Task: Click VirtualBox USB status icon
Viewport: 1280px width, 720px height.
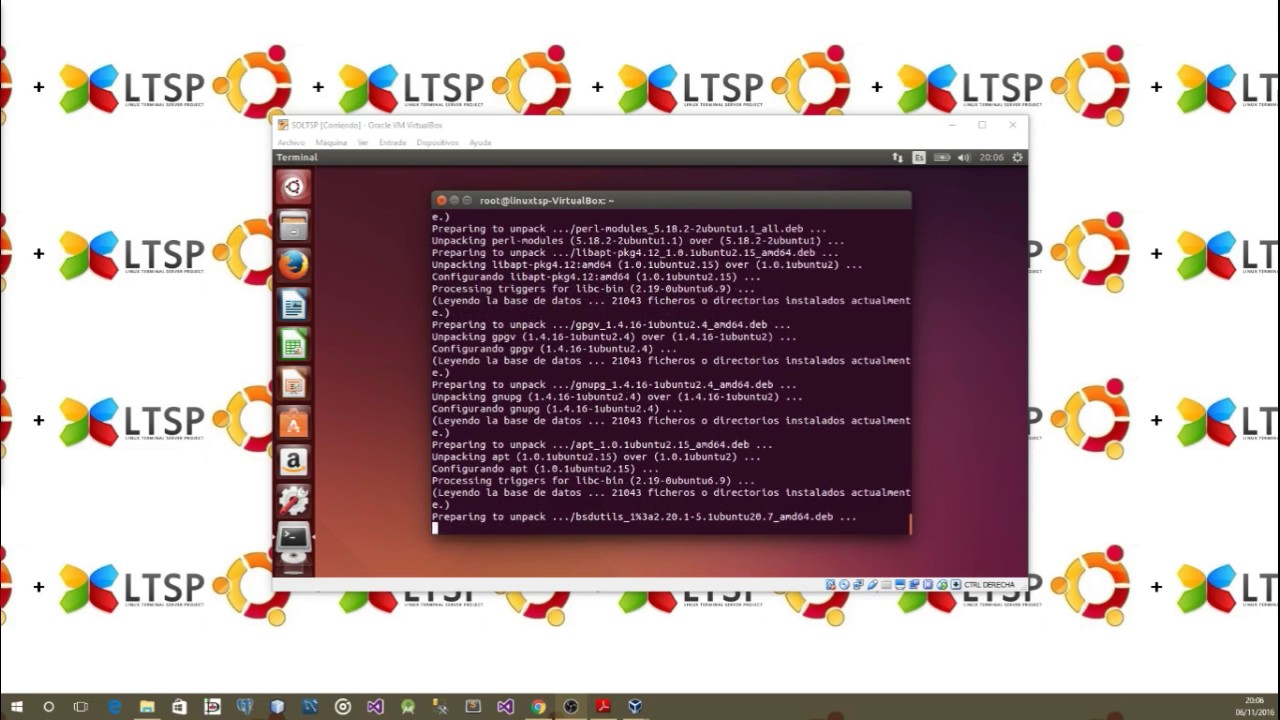Action: coord(872,585)
